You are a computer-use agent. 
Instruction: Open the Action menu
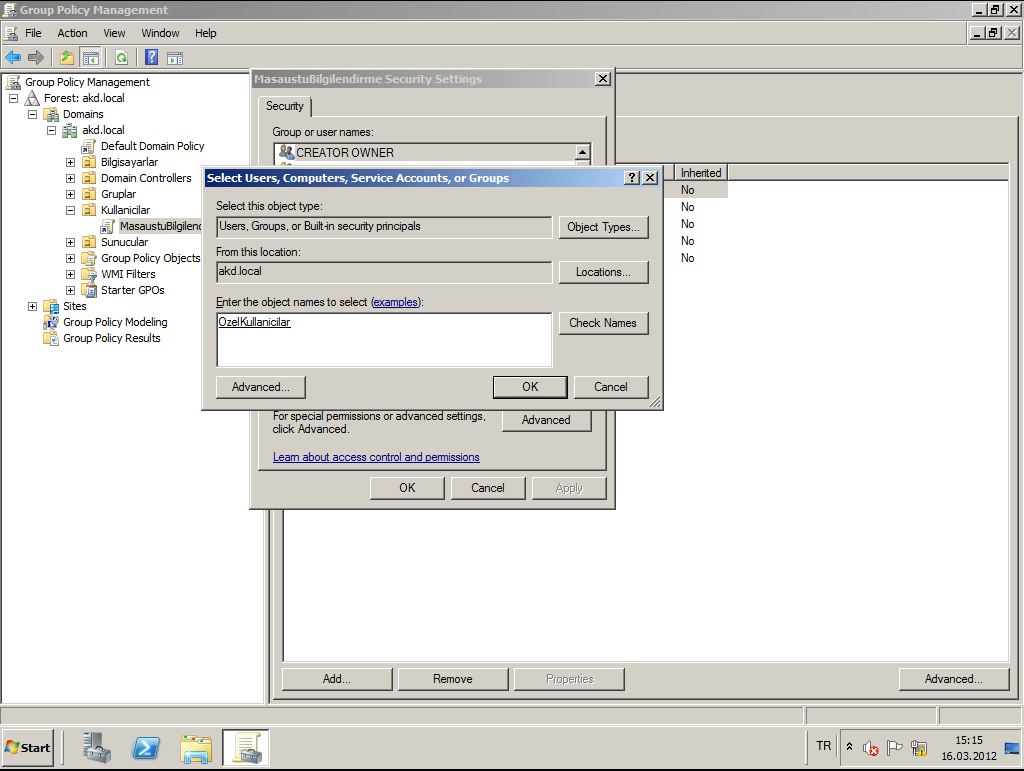point(72,33)
